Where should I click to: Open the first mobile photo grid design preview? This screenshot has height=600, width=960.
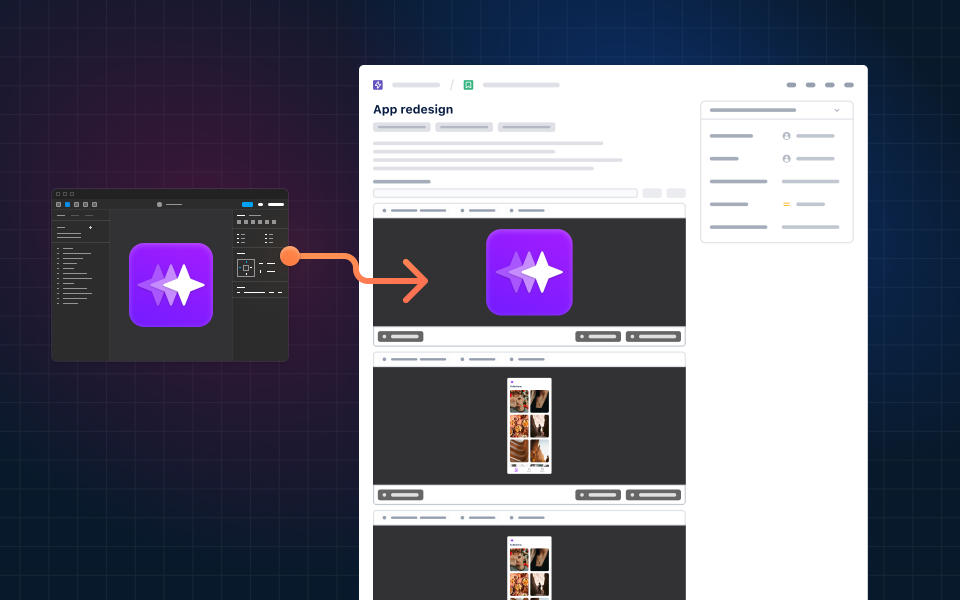pyautogui.click(x=529, y=426)
